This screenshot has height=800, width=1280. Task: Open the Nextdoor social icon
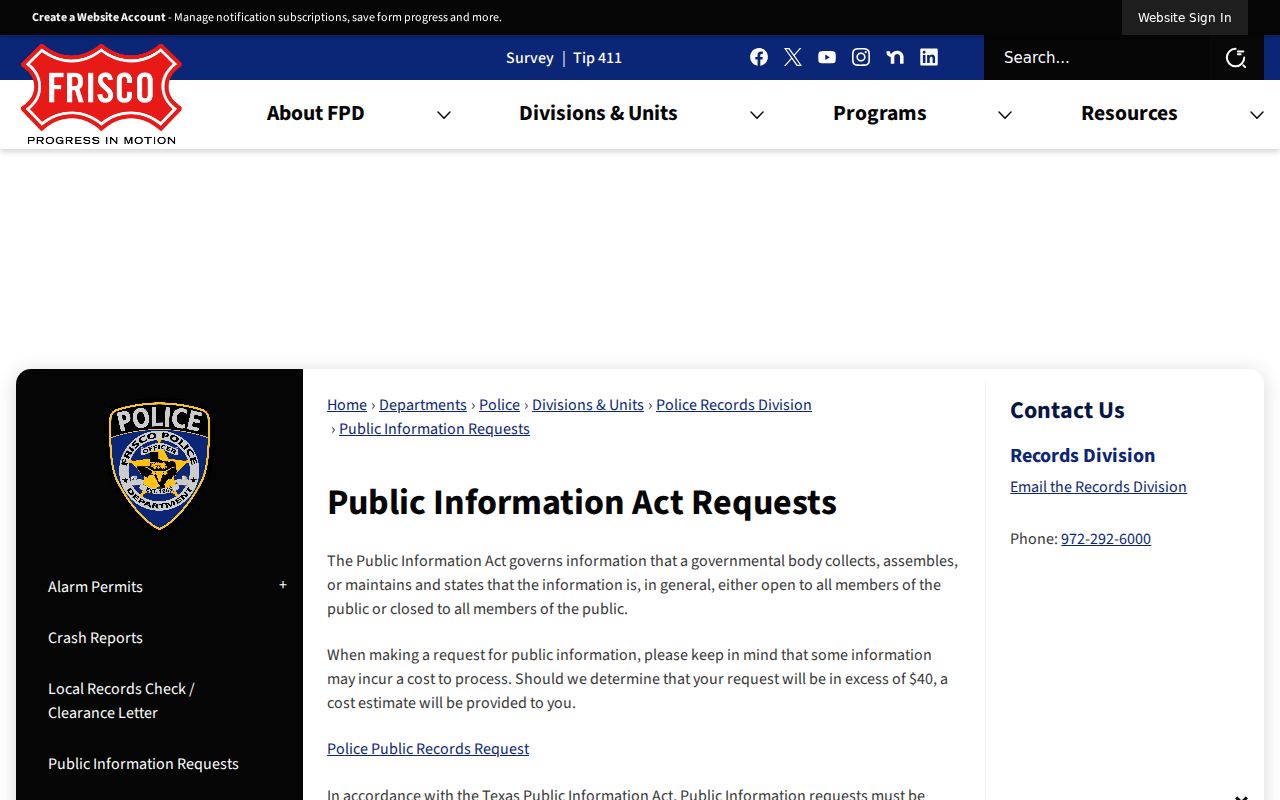[895, 57]
